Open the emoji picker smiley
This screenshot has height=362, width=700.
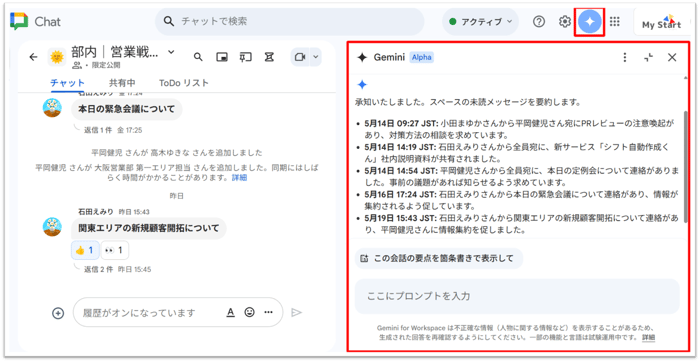(x=250, y=312)
